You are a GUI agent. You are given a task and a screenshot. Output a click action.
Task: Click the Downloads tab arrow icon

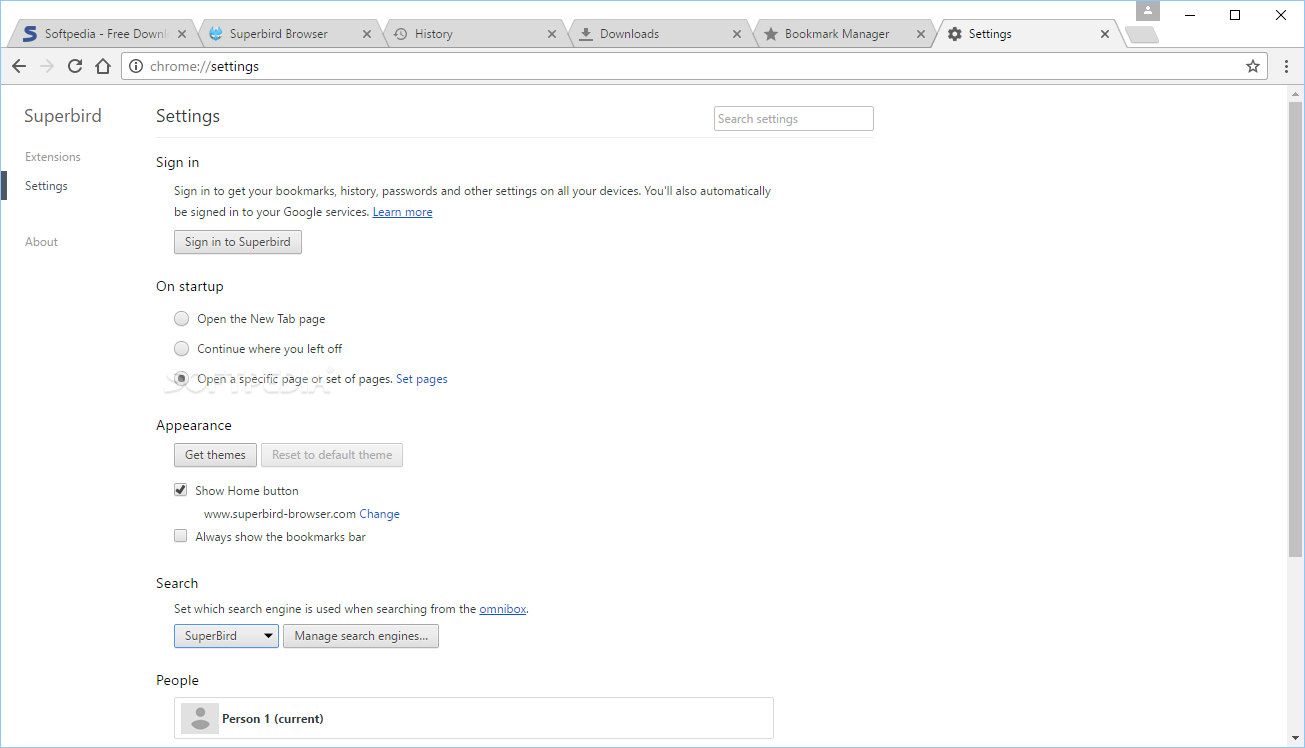(x=586, y=34)
